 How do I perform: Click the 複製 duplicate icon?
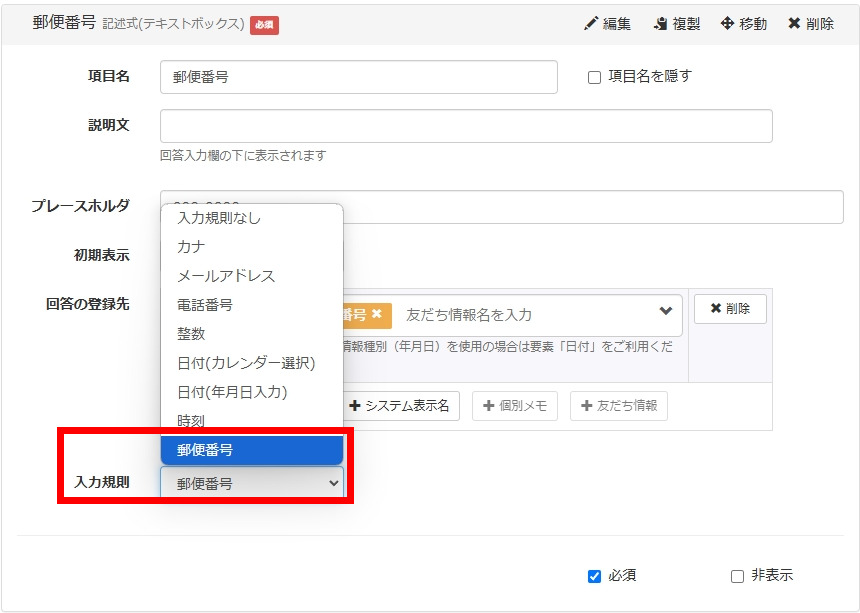coord(660,23)
